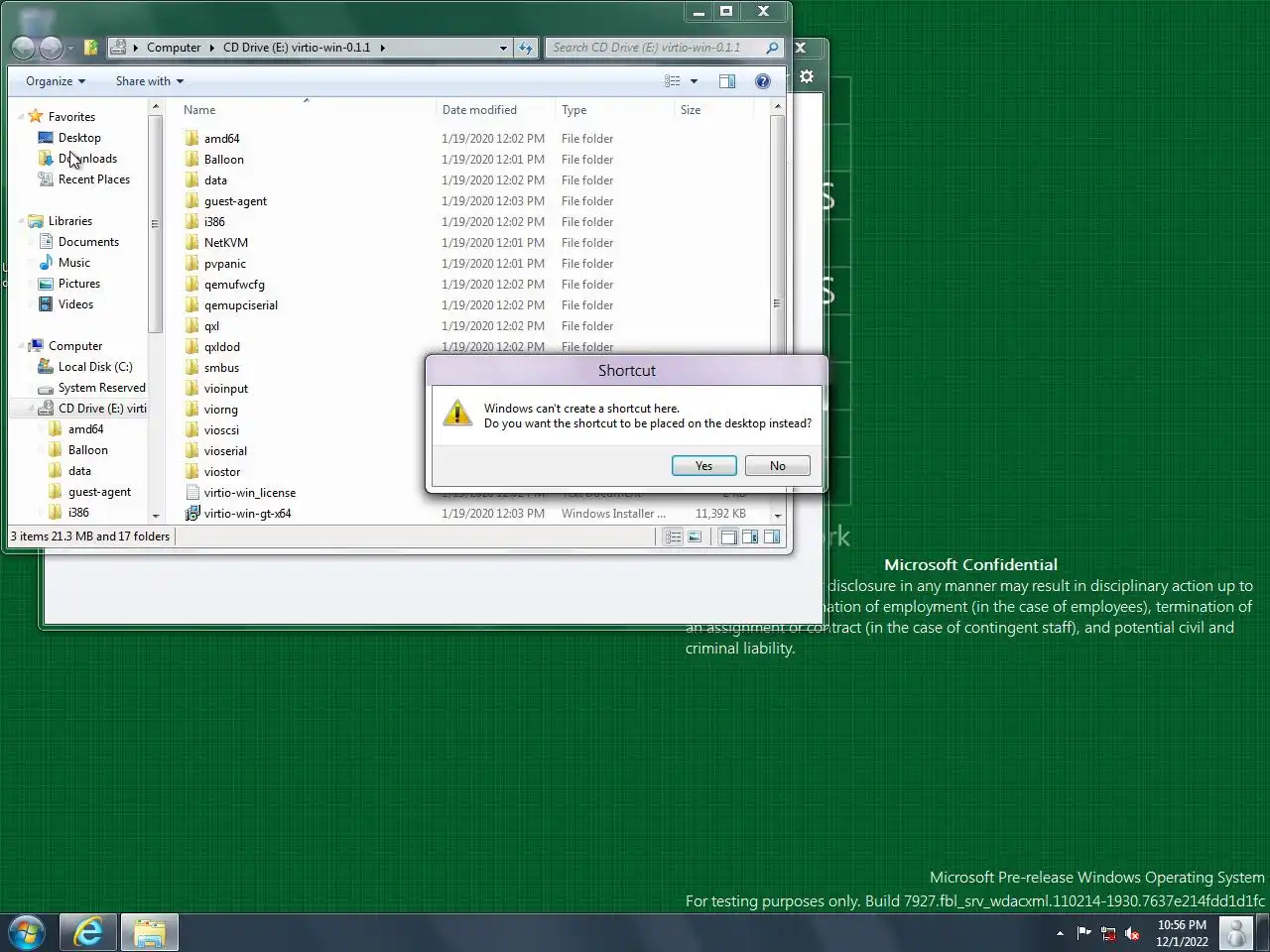The image size is (1270, 952).
Task: Sort by the Date modified column header
Action: pyautogui.click(x=494, y=110)
